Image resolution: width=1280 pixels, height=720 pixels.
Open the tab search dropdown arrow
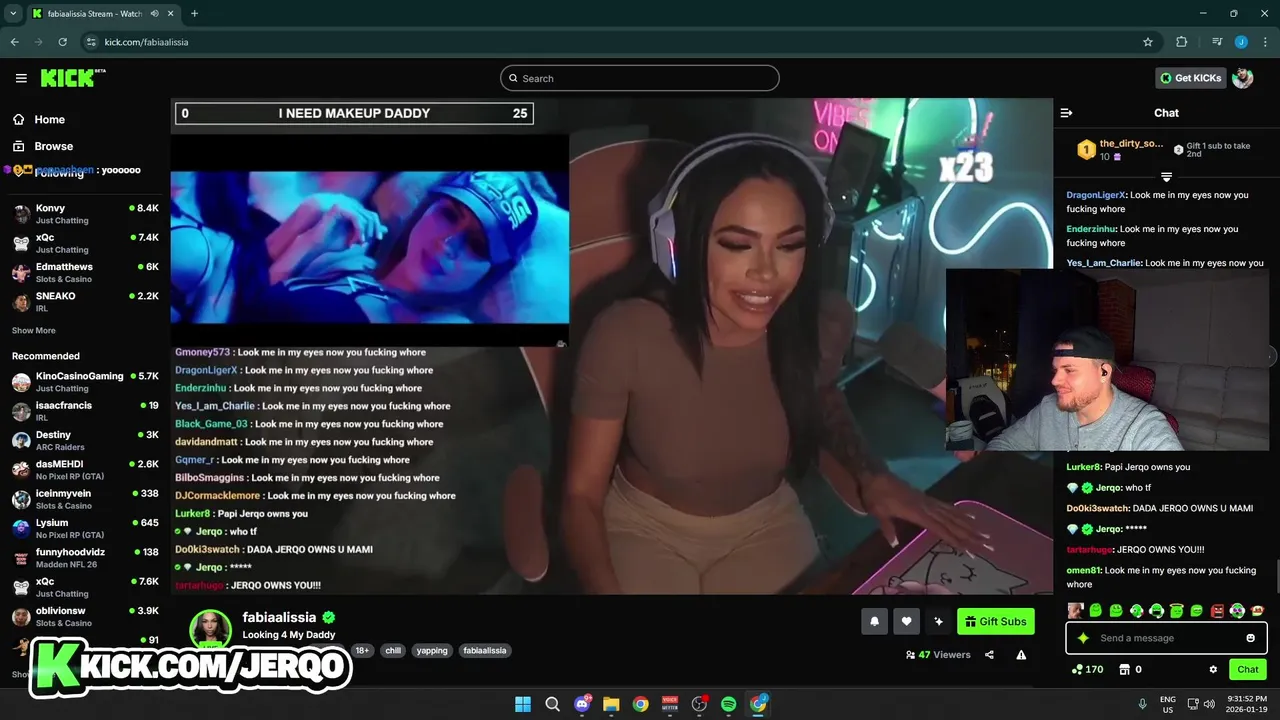(13, 14)
